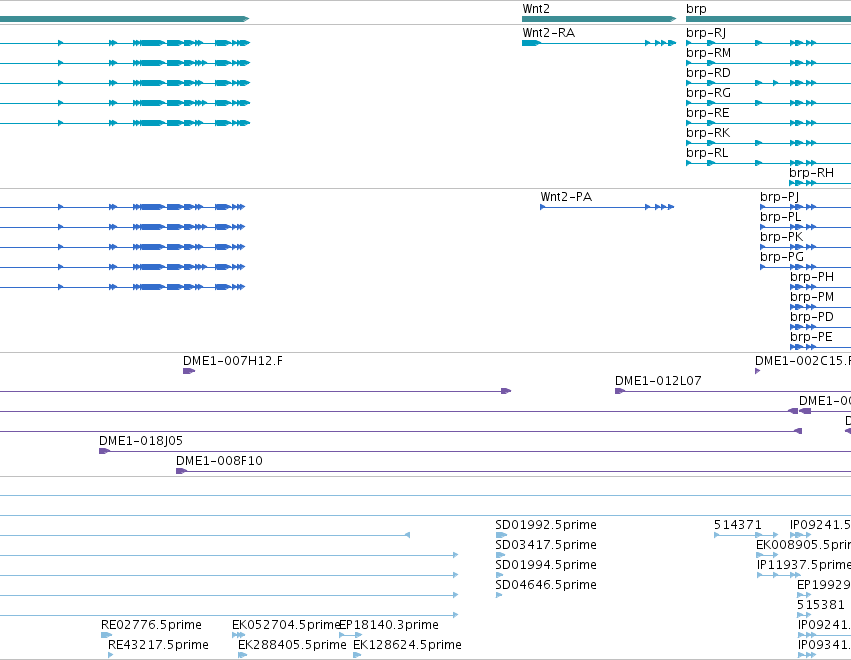Select the SD03417.5prime EST label

(x=546, y=545)
